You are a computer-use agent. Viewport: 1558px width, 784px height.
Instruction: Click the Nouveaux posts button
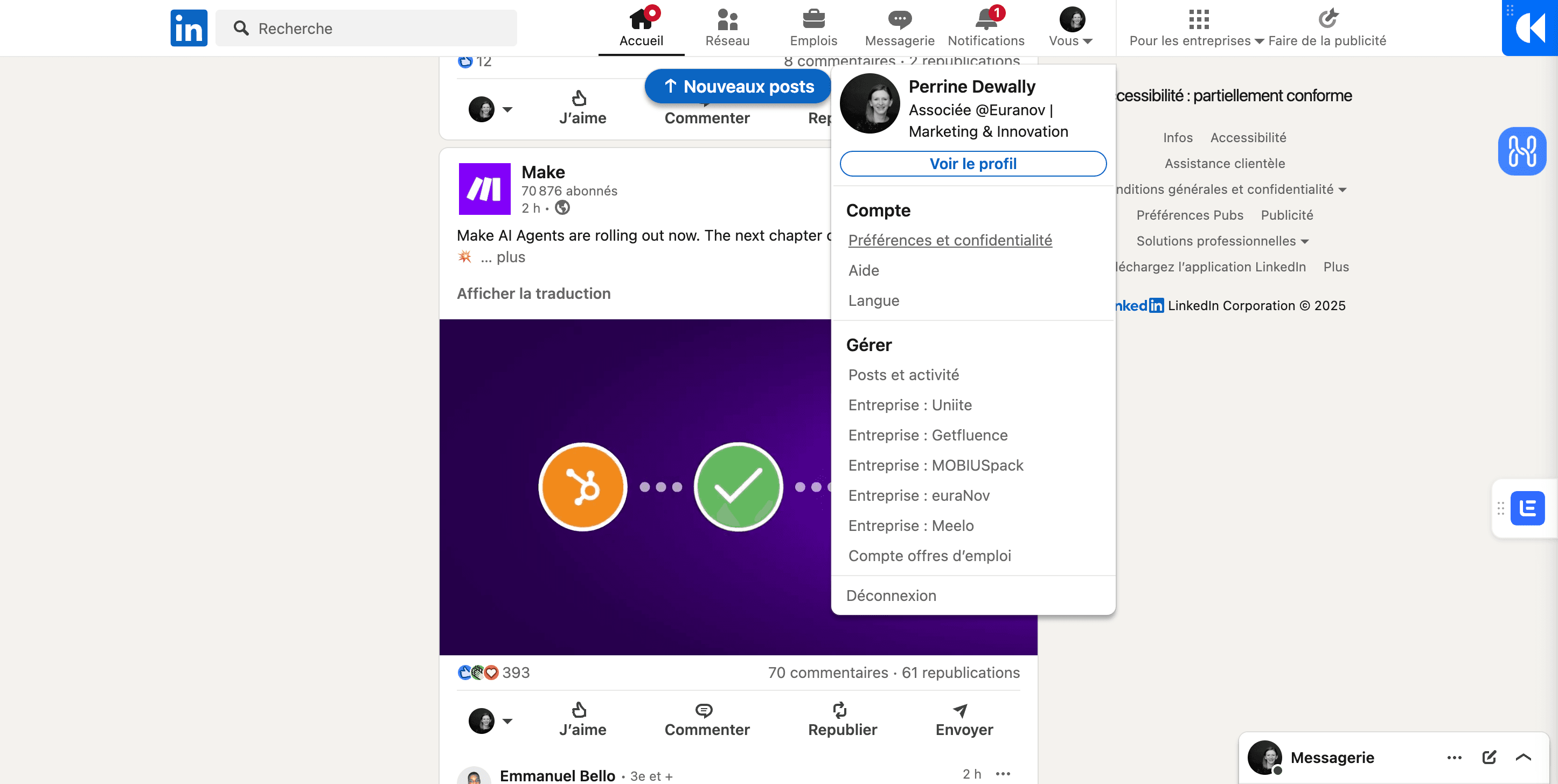[738, 87]
